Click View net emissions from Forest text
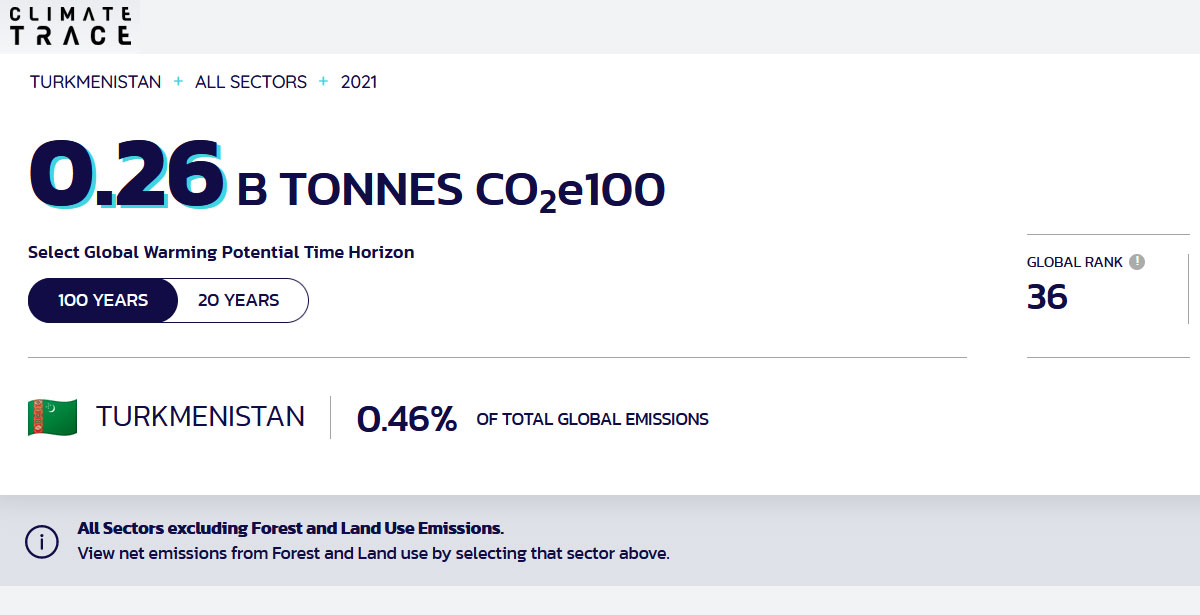1200x615 pixels. pyautogui.click(x=373, y=552)
